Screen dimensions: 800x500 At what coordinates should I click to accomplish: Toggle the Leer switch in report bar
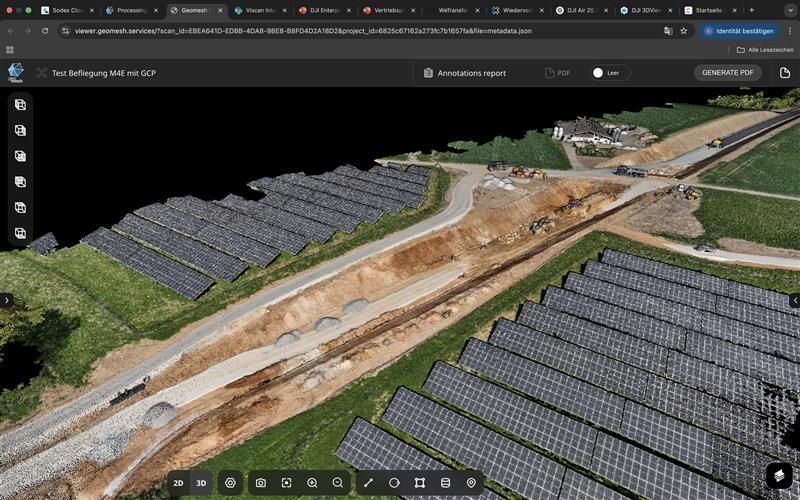point(598,73)
